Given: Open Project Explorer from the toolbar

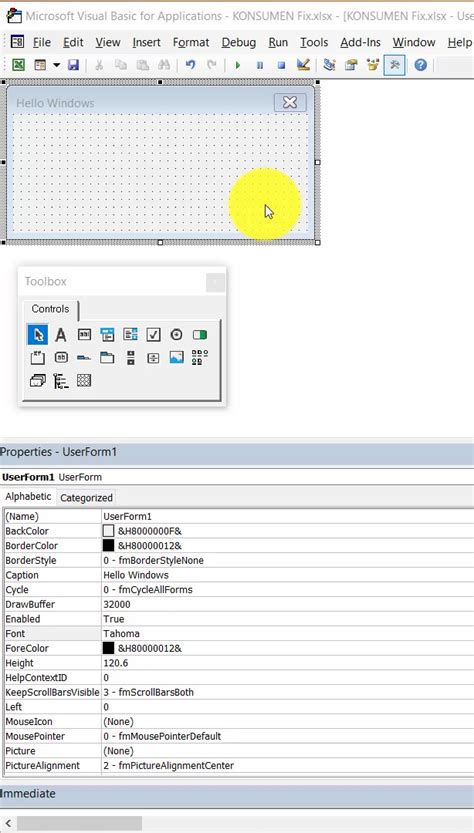Looking at the screenshot, I should tap(329, 65).
